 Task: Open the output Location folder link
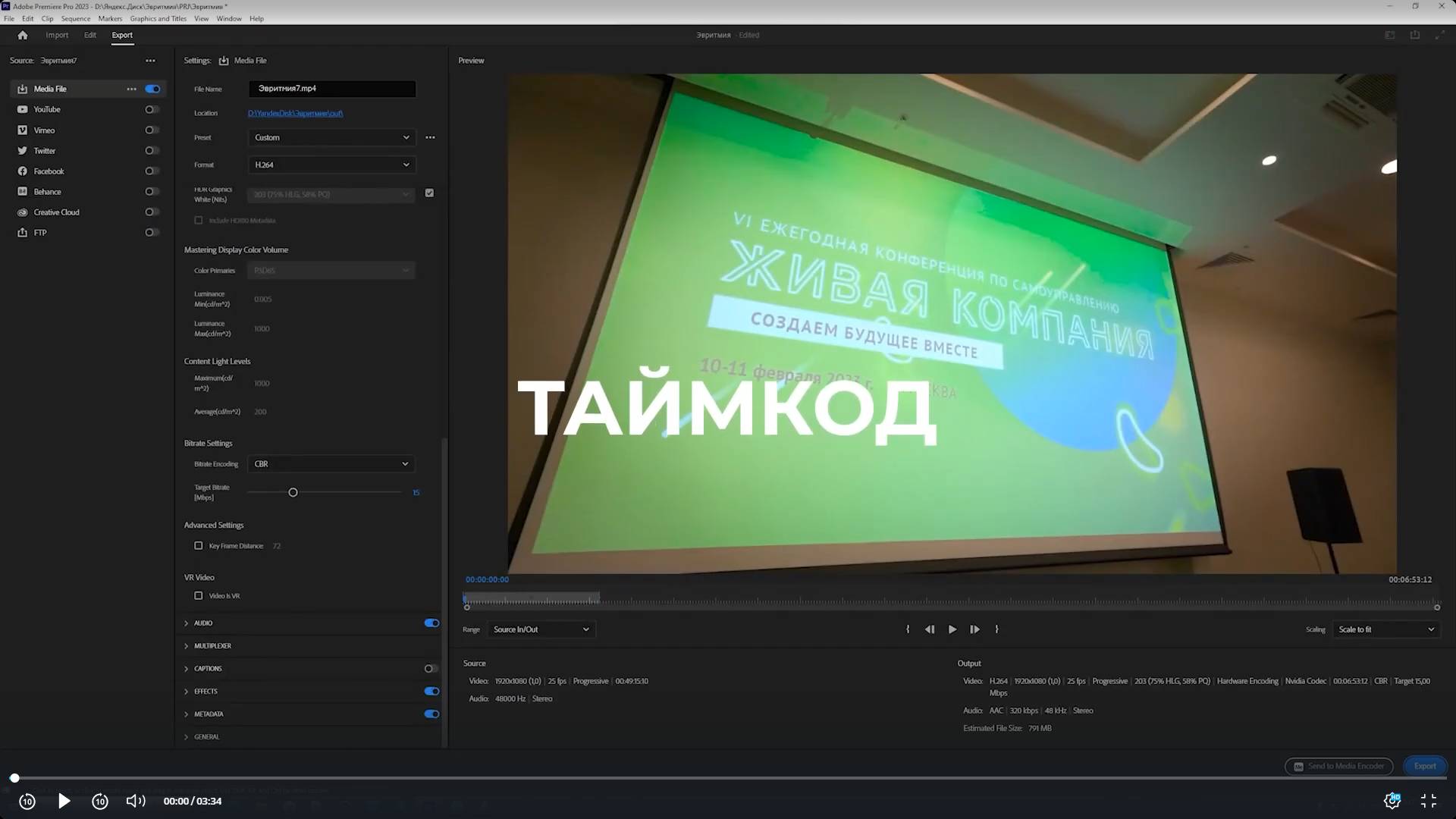pyautogui.click(x=295, y=113)
